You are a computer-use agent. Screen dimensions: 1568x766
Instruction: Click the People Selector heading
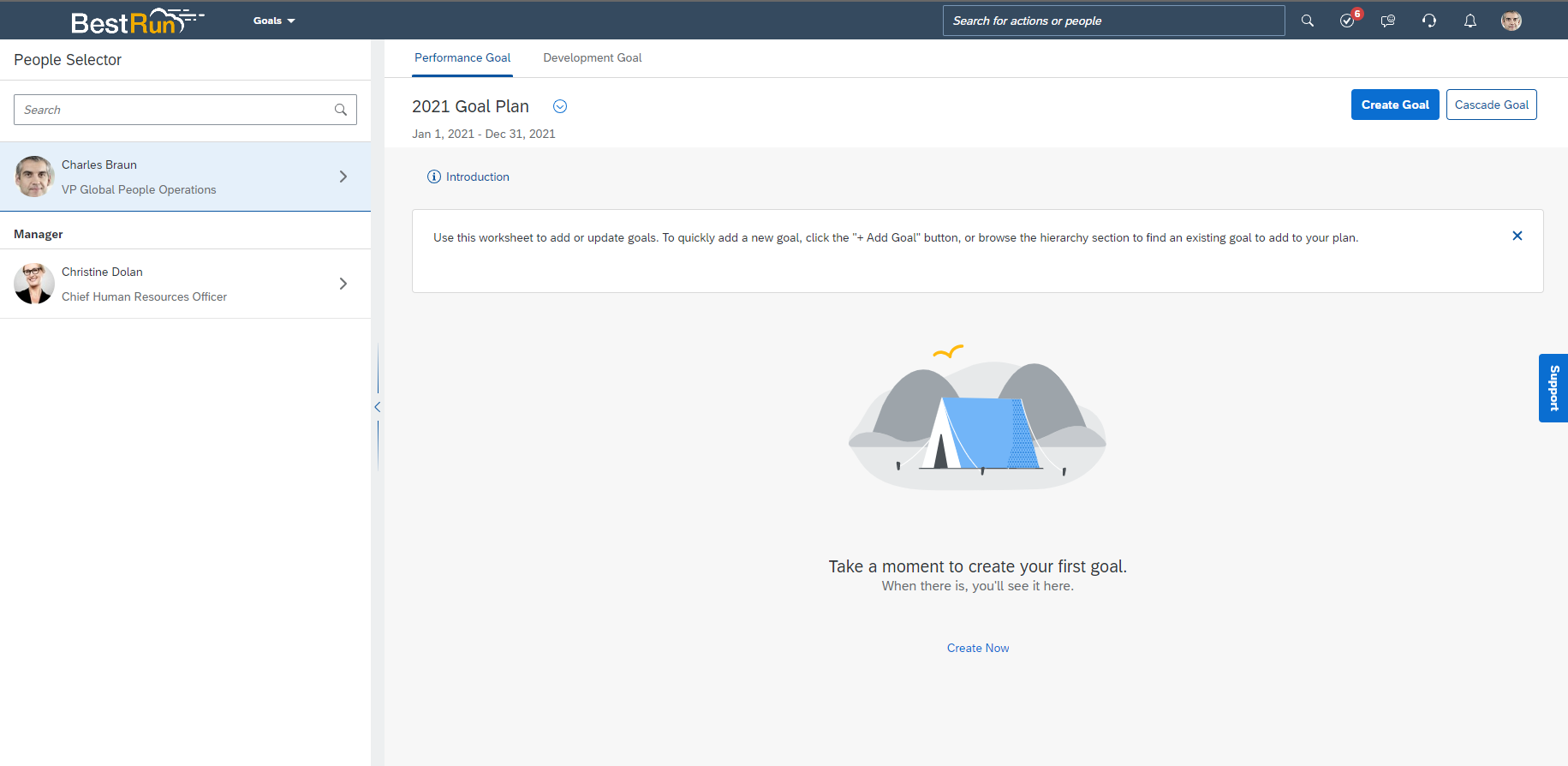click(x=68, y=60)
